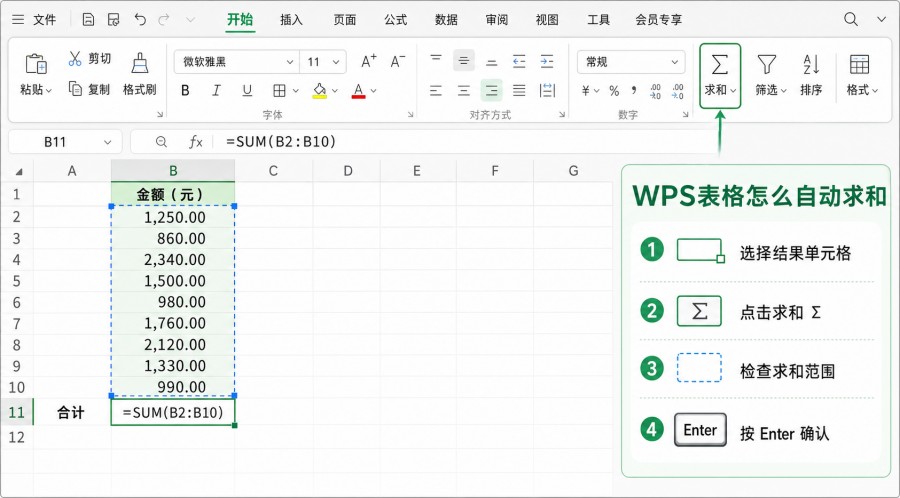Image resolution: width=900 pixels, height=498 pixels.
Task: Expand the quick access toolbar dropdown
Action: [191, 20]
